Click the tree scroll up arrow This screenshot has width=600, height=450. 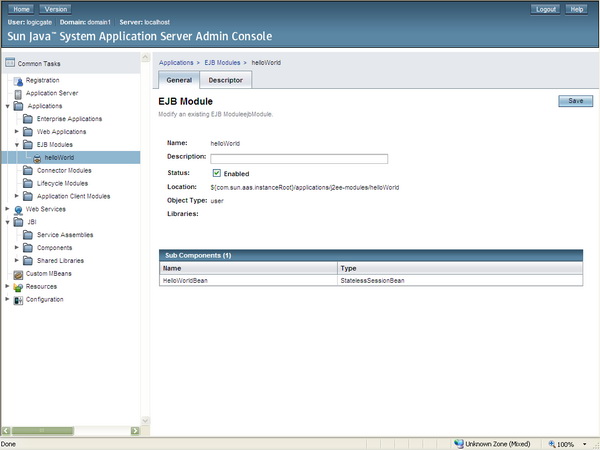point(145,57)
